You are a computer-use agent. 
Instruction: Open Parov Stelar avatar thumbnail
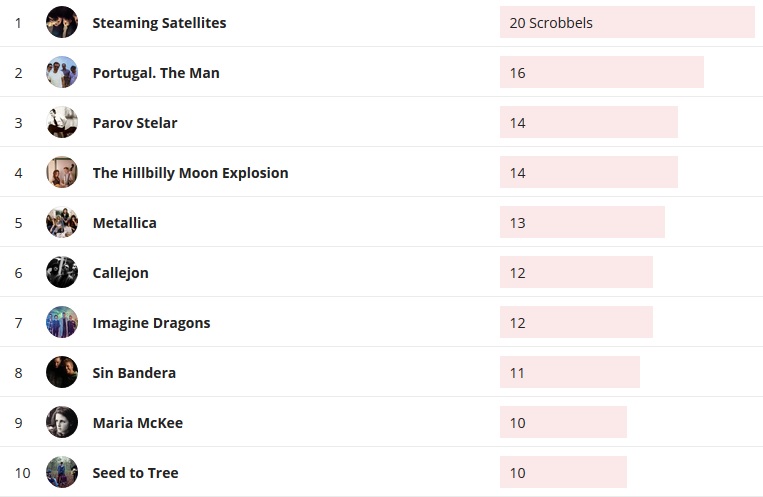[62, 122]
